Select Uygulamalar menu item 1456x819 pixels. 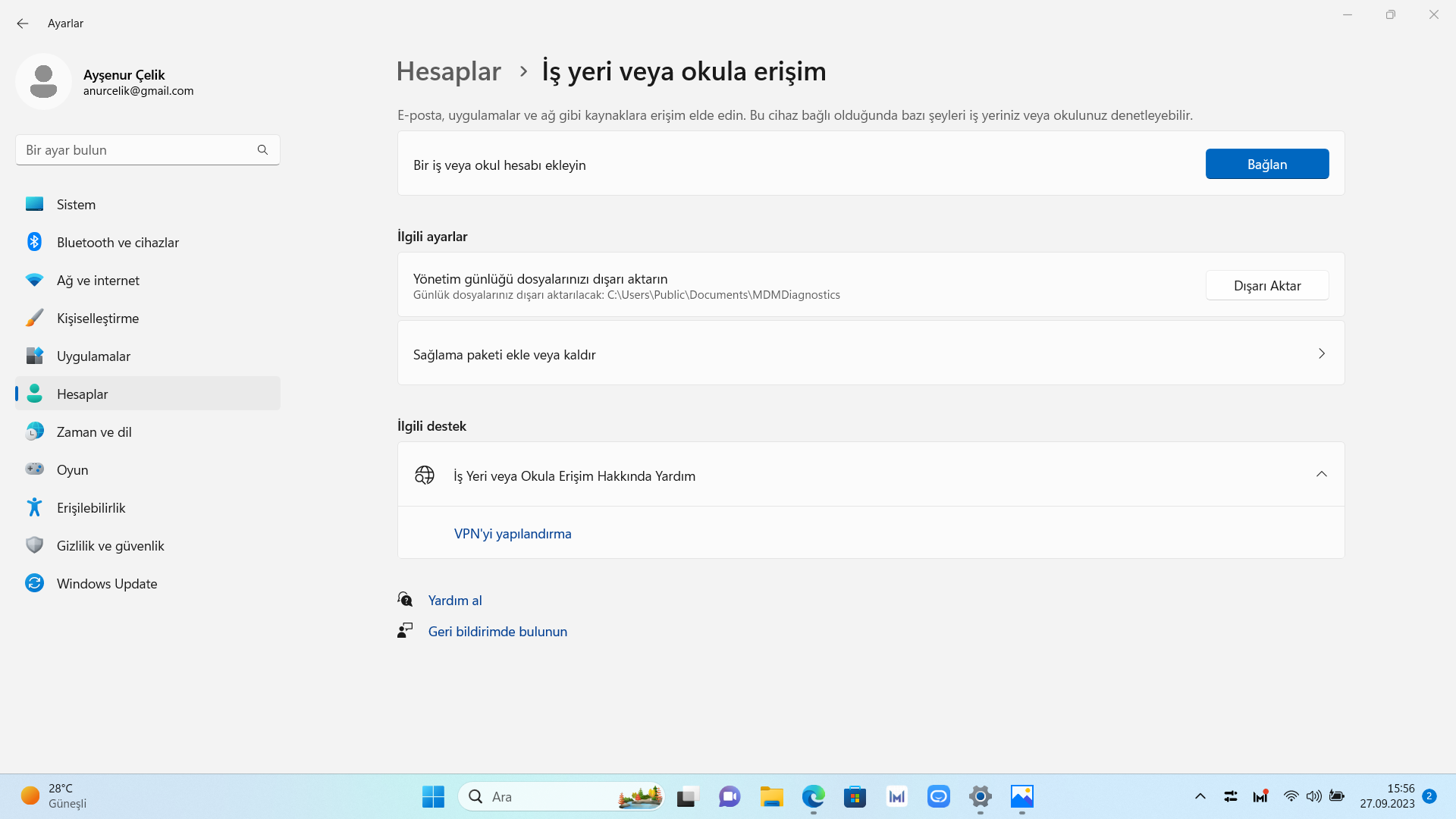93,356
